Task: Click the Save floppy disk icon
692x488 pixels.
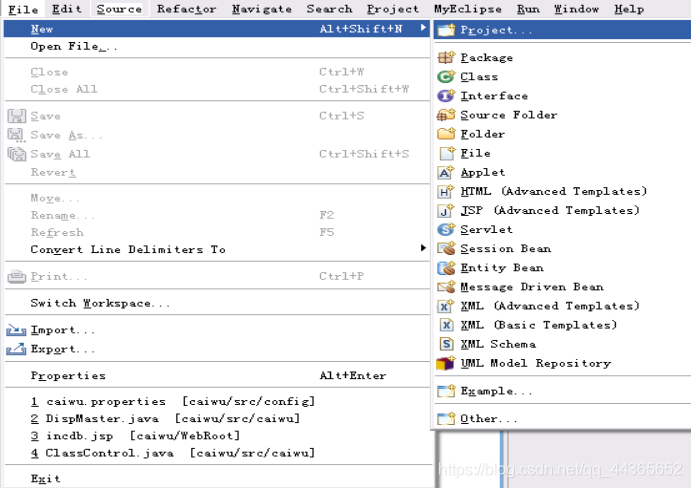Action: (x=17, y=116)
